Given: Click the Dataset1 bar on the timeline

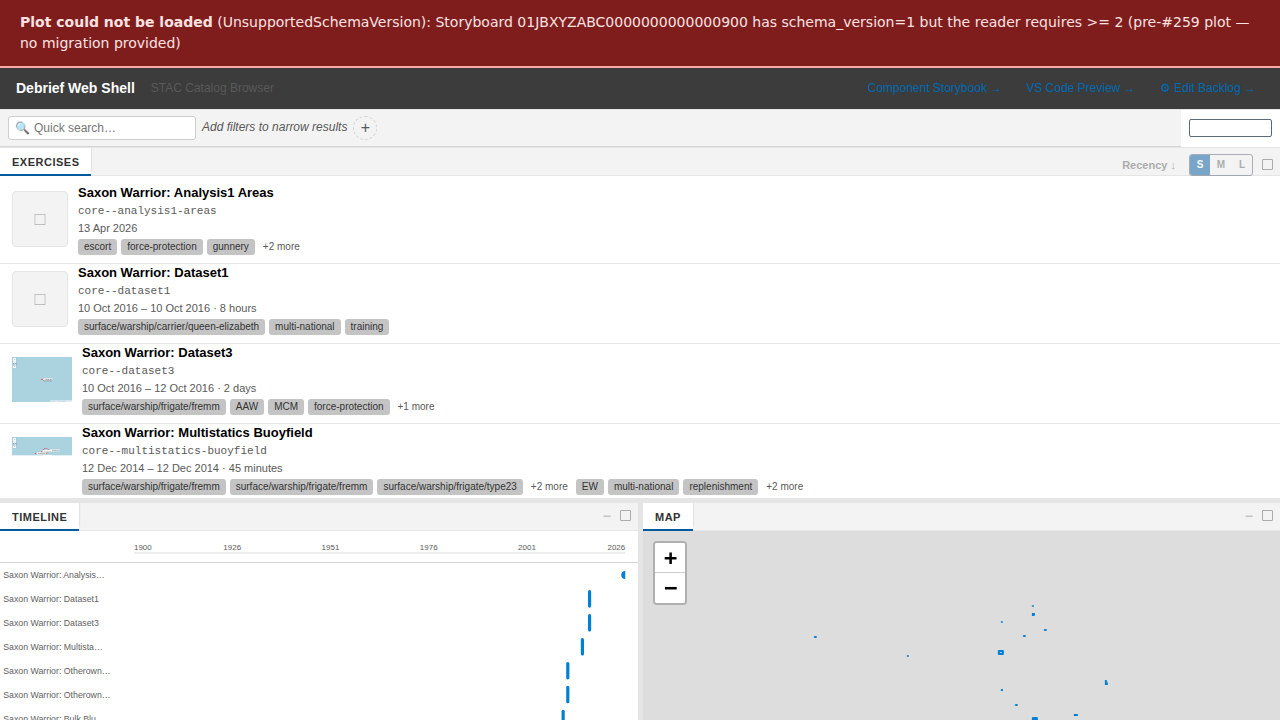Looking at the screenshot, I should [590, 599].
